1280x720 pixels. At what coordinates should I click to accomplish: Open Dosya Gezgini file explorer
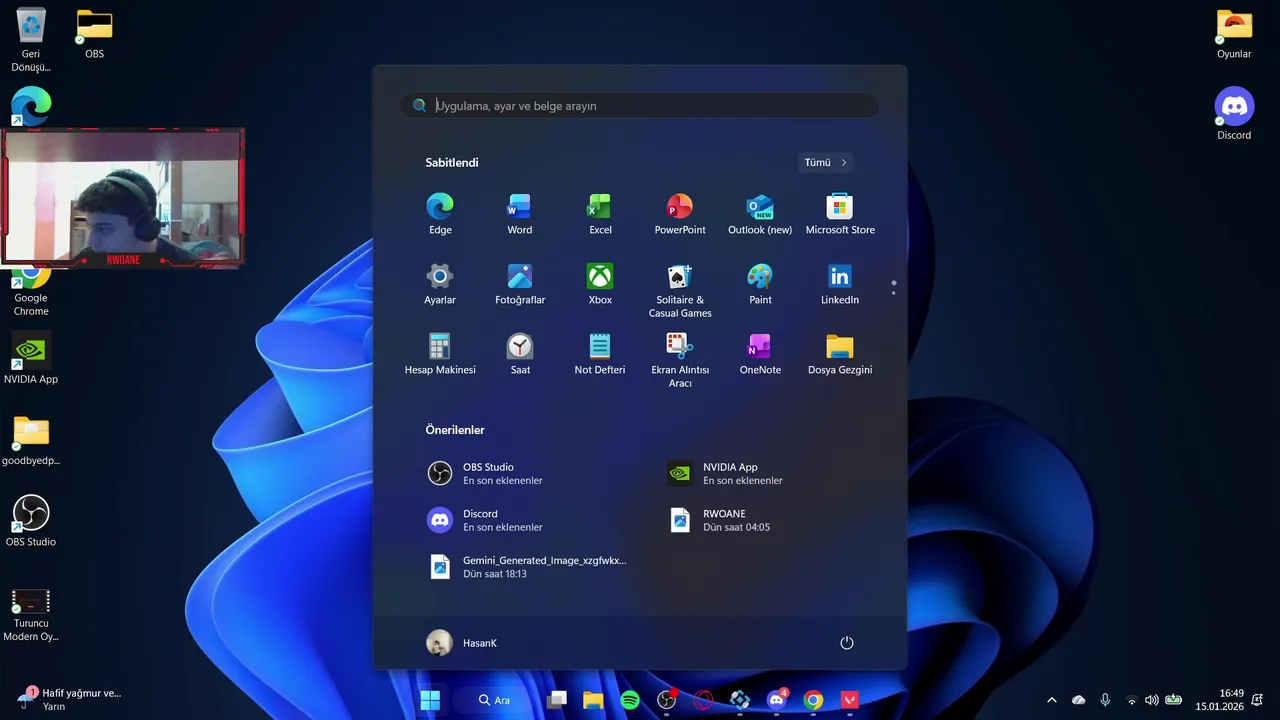click(840, 355)
